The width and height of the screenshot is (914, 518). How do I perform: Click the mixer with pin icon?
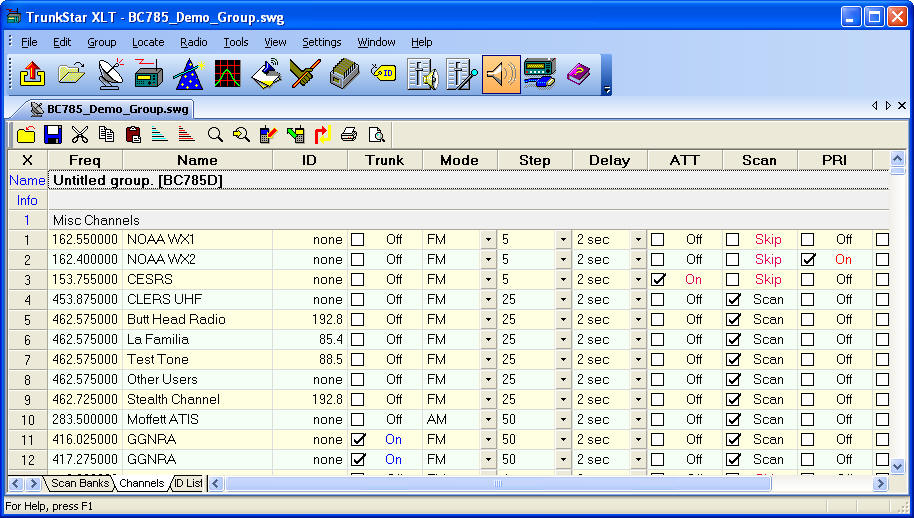(x=462, y=74)
